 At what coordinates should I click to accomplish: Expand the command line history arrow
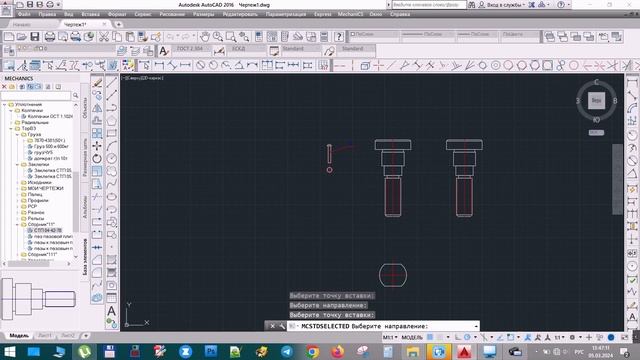476,326
